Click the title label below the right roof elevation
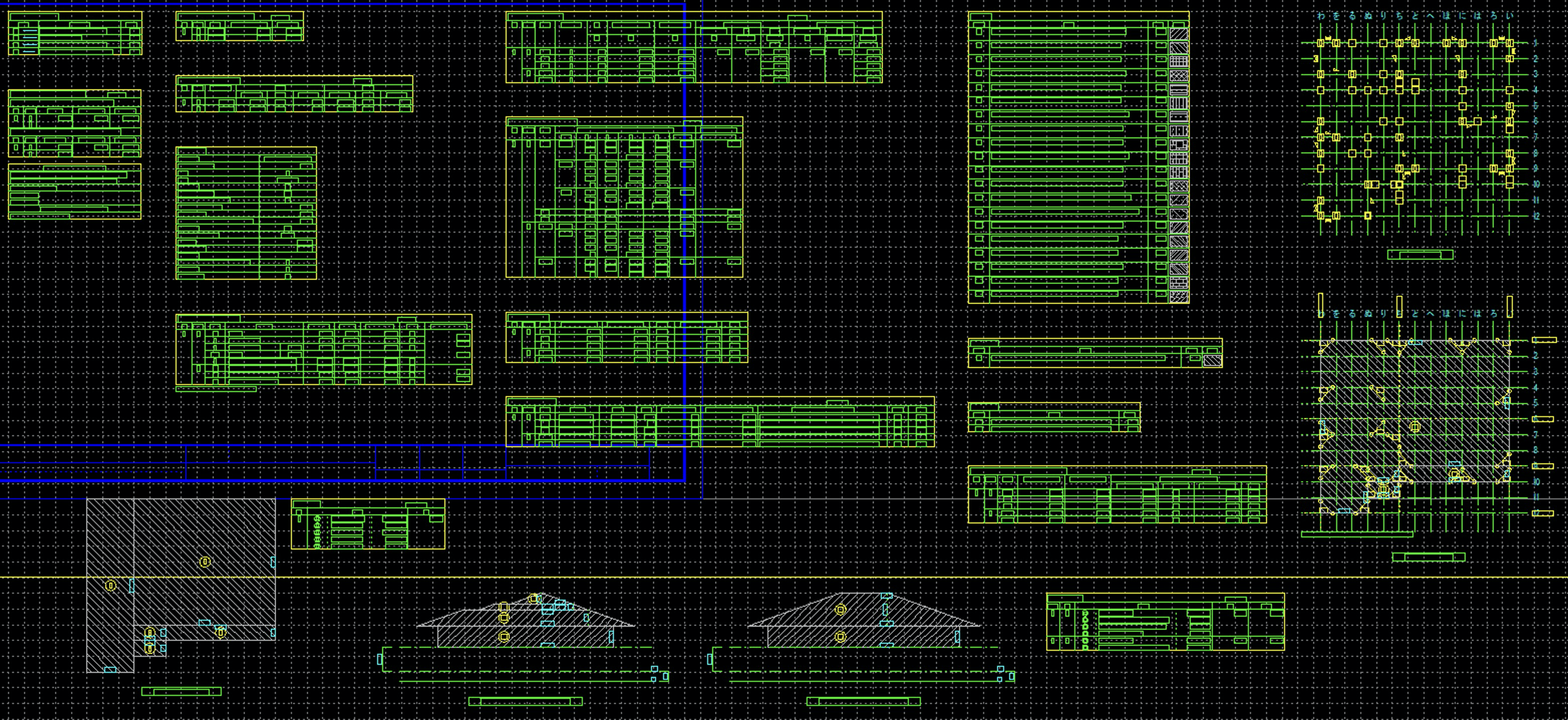 click(x=863, y=702)
